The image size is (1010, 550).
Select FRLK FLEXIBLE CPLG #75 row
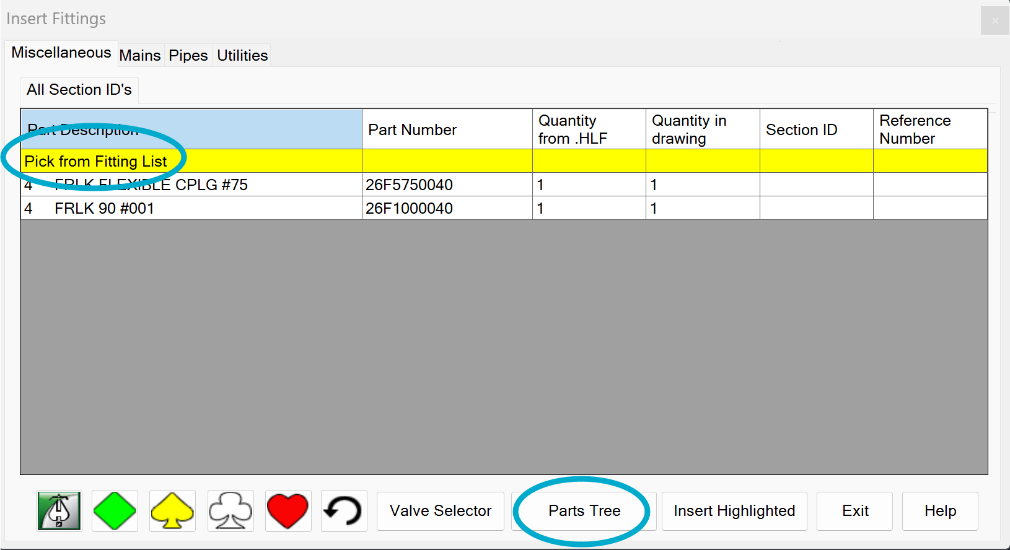(x=504, y=185)
